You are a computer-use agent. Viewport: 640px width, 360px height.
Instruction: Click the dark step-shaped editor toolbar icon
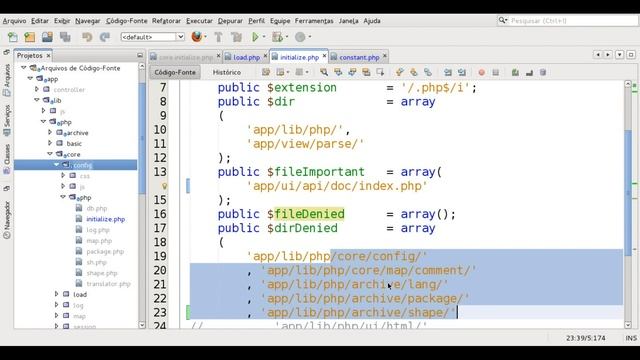[529, 72]
